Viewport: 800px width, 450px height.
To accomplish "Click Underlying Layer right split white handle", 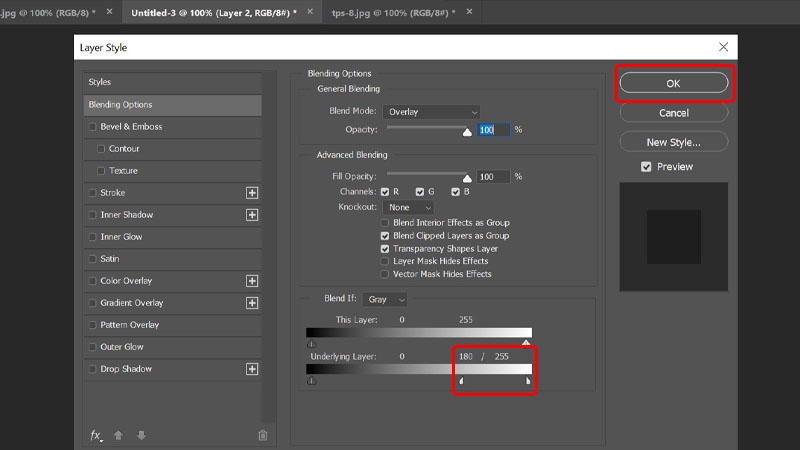I will point(528,381).
